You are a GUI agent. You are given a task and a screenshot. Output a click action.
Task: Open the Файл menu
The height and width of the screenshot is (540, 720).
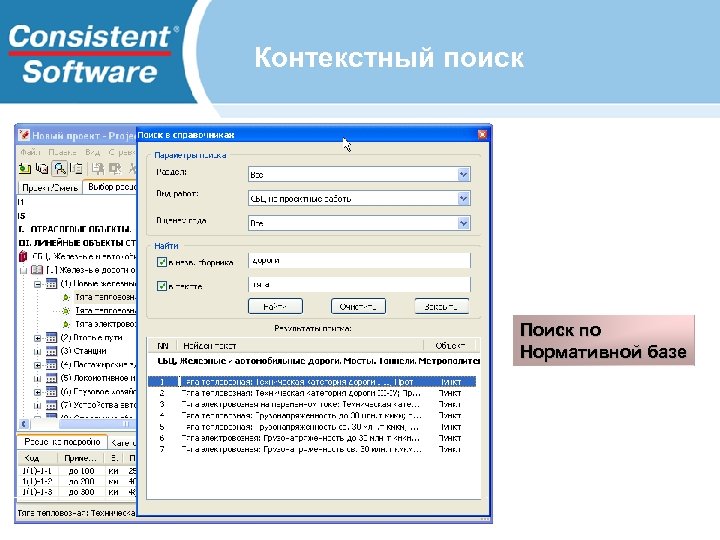pyautogui.click(x=30, y=152)
